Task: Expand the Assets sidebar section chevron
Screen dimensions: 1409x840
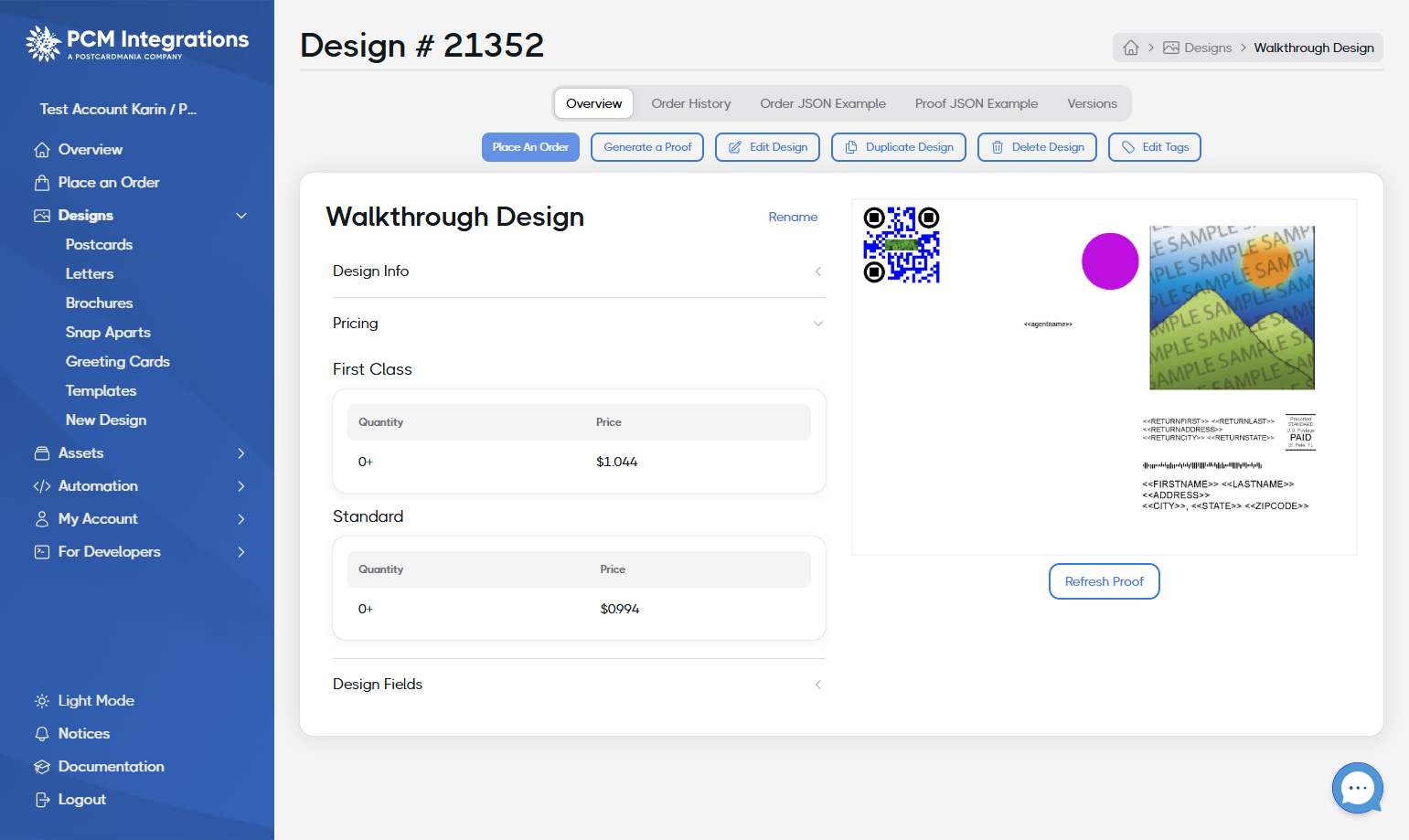Action: tap(241, 453)
